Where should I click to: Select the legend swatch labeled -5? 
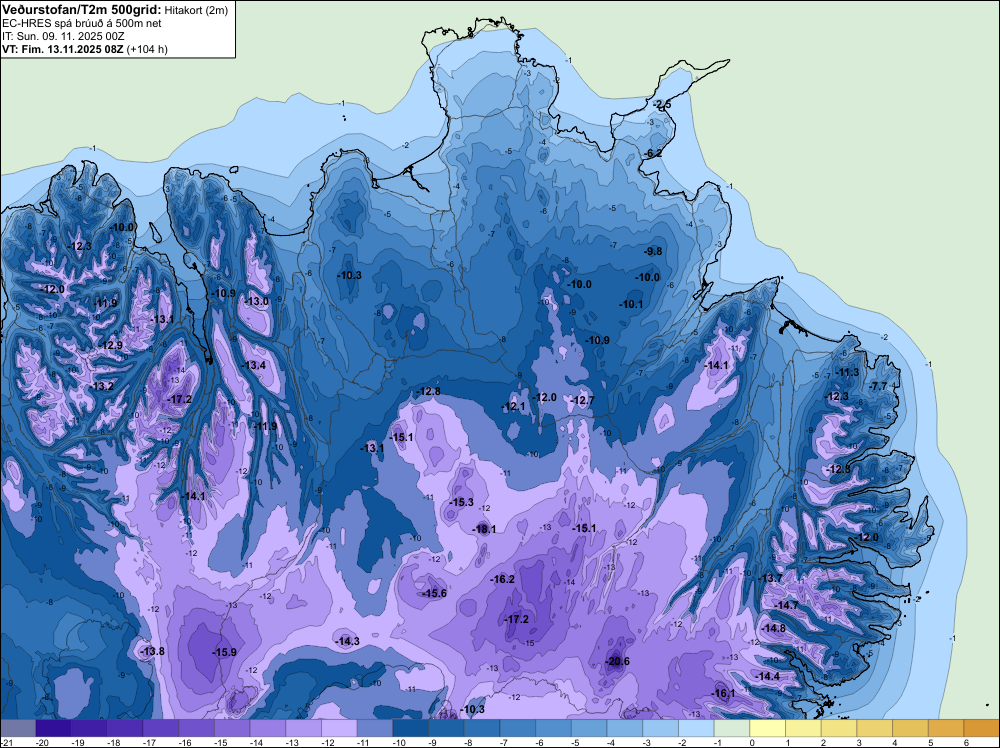589,728
